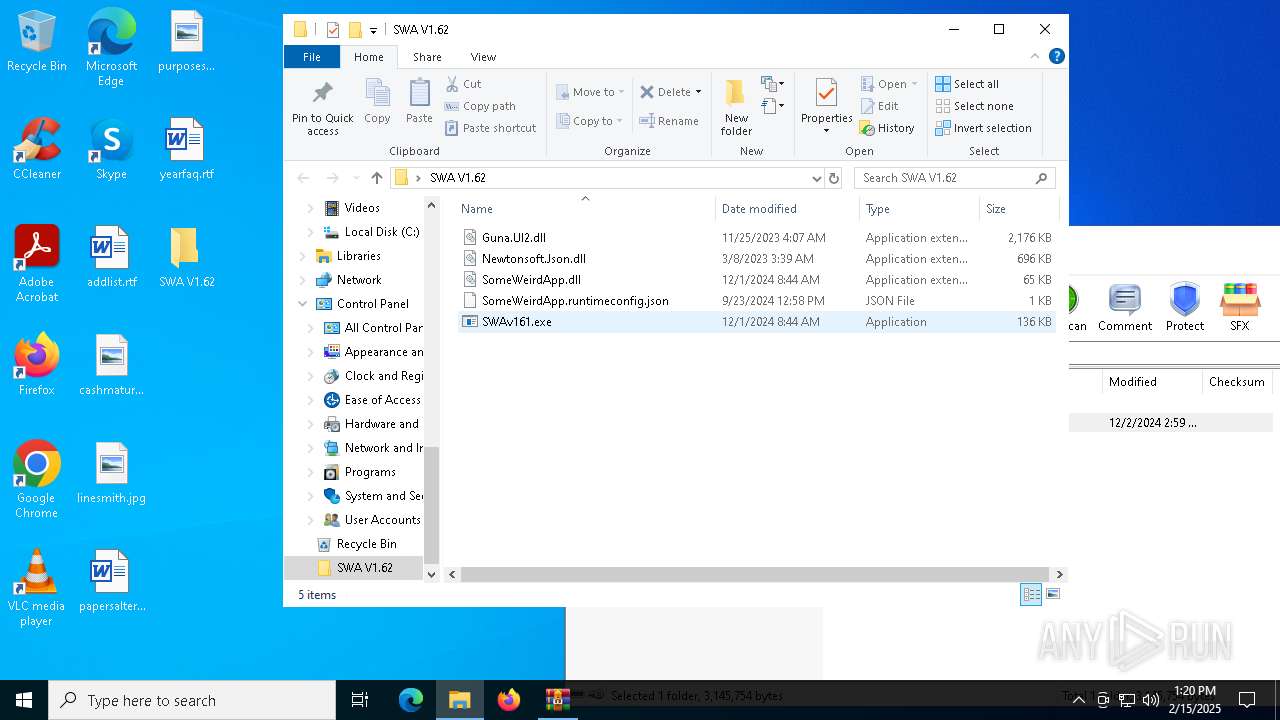Expand the Network tree node
Image resolution: width=1280 pixels, height=720 pixels.
(x=303, y=280)
